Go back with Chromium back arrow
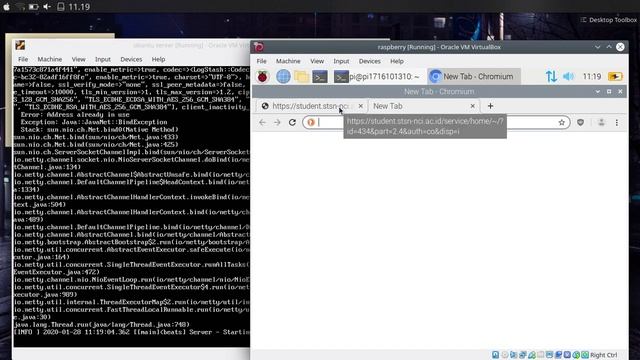Image resolution: width=640 pixels, height=360 pixels. click(x=262, y=122)
